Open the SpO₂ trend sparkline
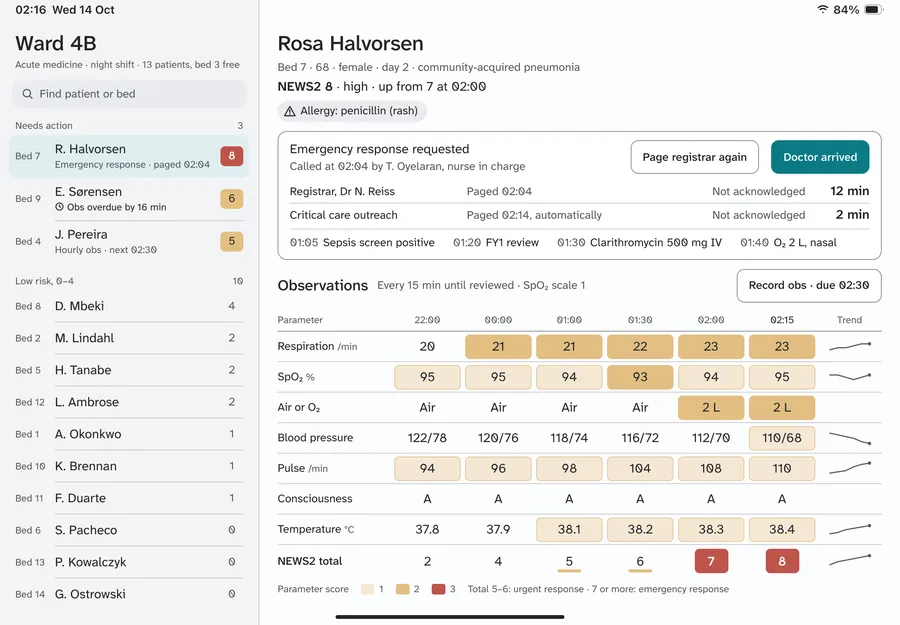This screenshot has height=625, width=900. [850, 376]
